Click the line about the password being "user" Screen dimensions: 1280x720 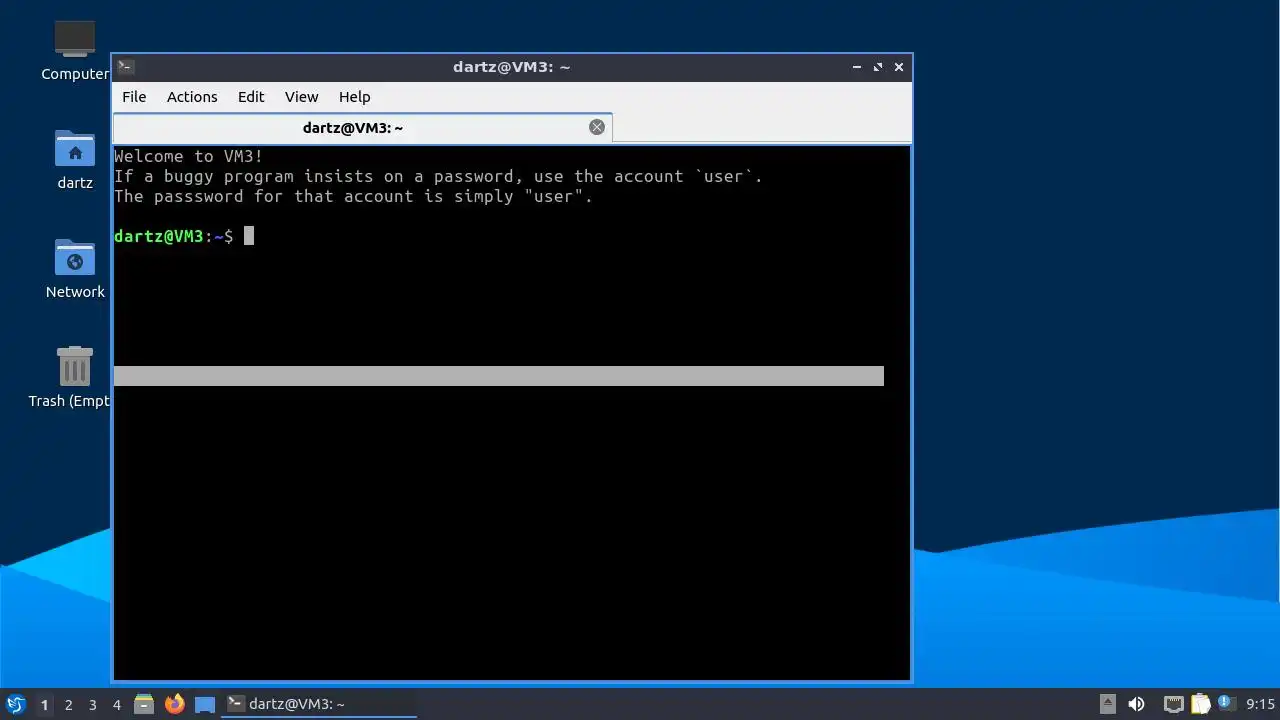[x=354, y=196]
